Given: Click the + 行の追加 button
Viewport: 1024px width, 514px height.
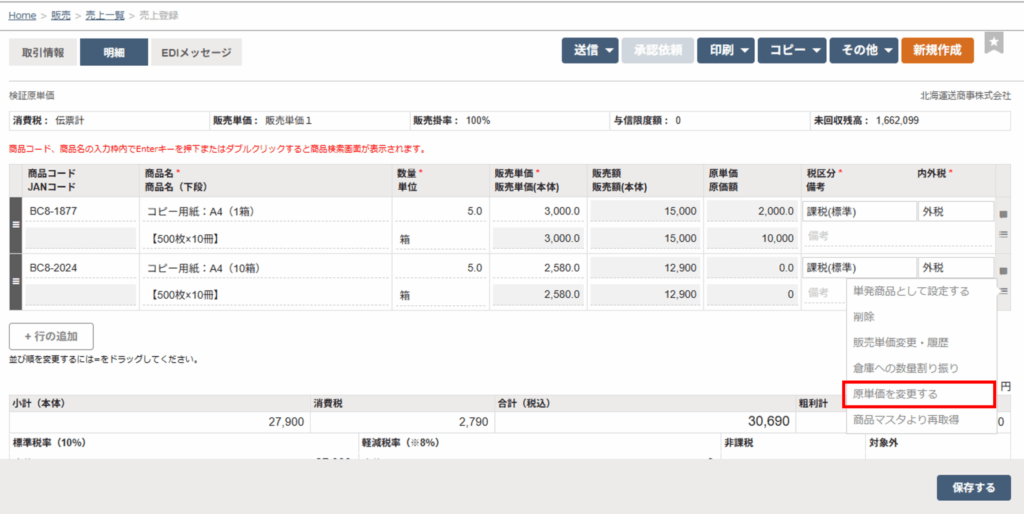Looking at the screenshot, I should click(51, 335).
